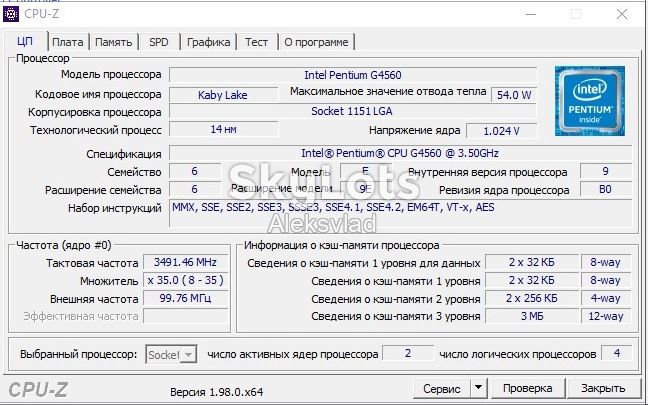Click the Версия 1.98.0.x64 label
This screenshot has height=405, width=648.
coord(217,392)
